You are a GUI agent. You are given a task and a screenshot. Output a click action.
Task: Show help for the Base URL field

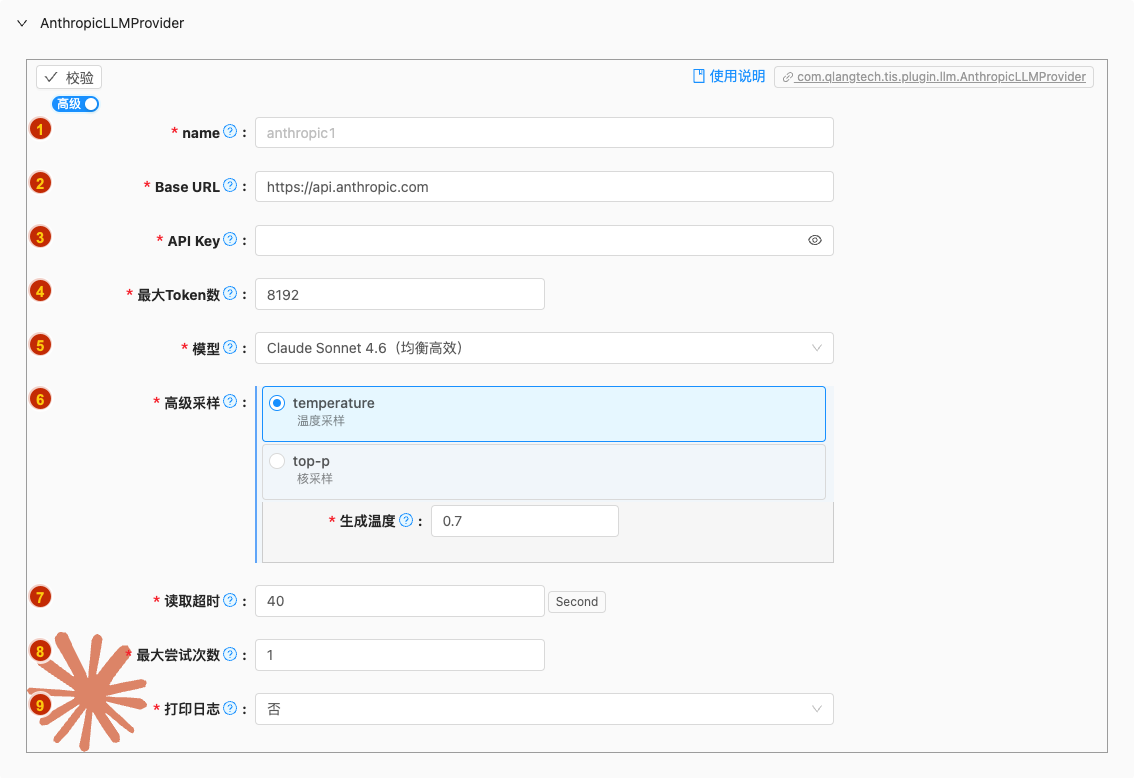click(230, 186)
